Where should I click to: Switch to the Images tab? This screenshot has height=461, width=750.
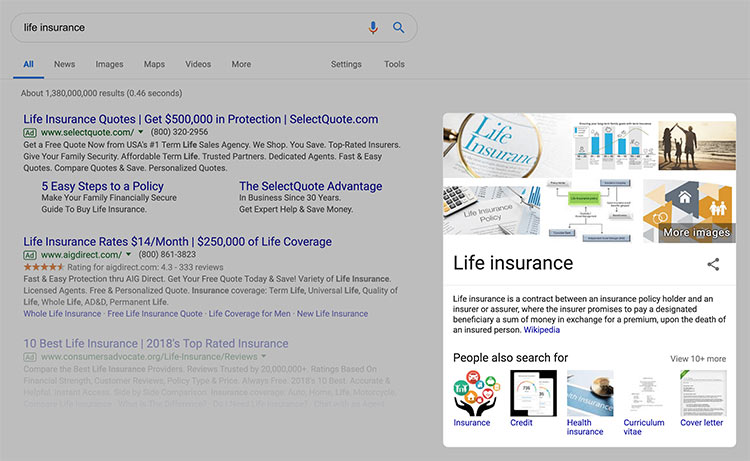pos(109,64)
